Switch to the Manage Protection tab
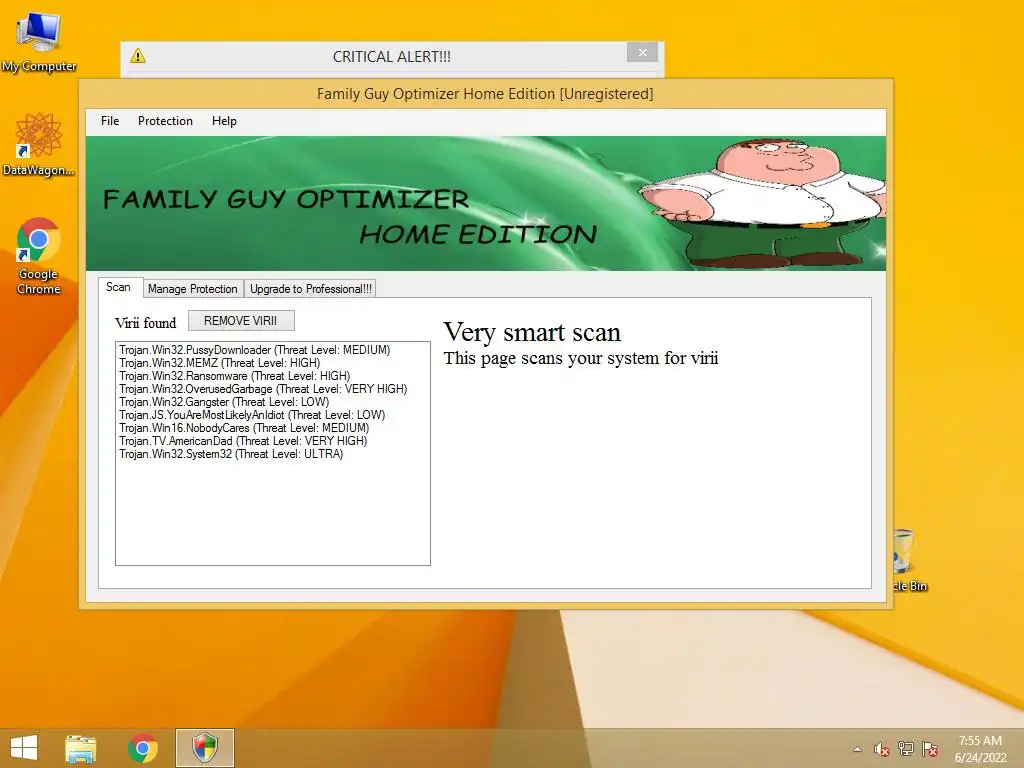Image resolution: width=1024 pixels, height=768 pixels. pyautogui.click(x=193, y=289)
